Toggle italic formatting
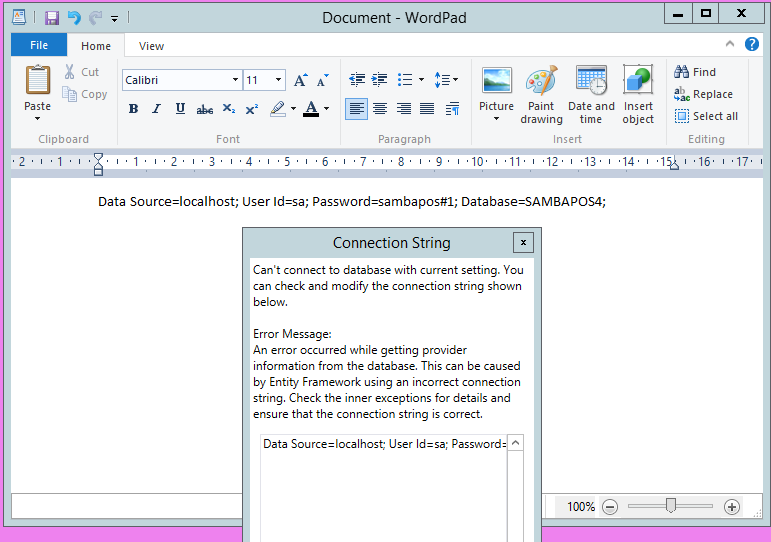The height and width of the screenshot is (542, 771). (156, 109)
